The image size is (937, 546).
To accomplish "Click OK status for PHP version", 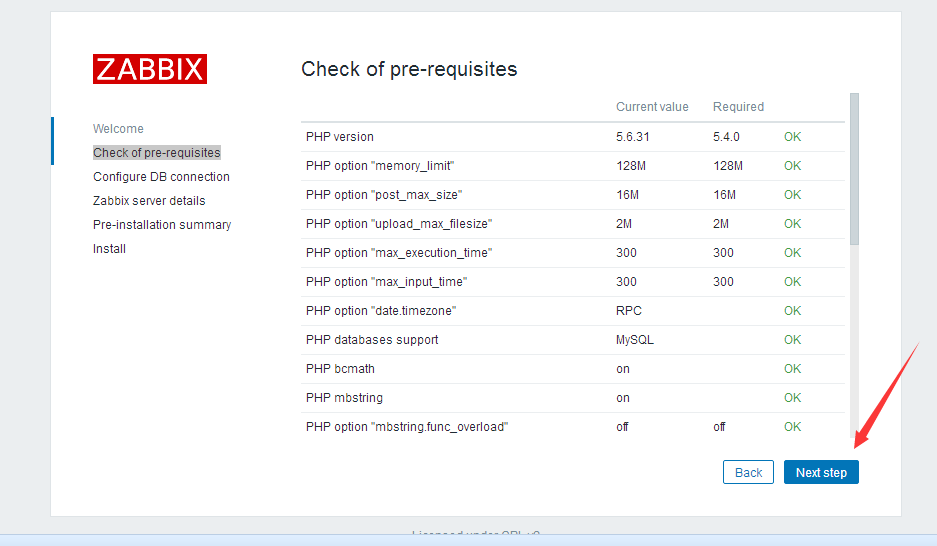I will [x=792, y=137].
